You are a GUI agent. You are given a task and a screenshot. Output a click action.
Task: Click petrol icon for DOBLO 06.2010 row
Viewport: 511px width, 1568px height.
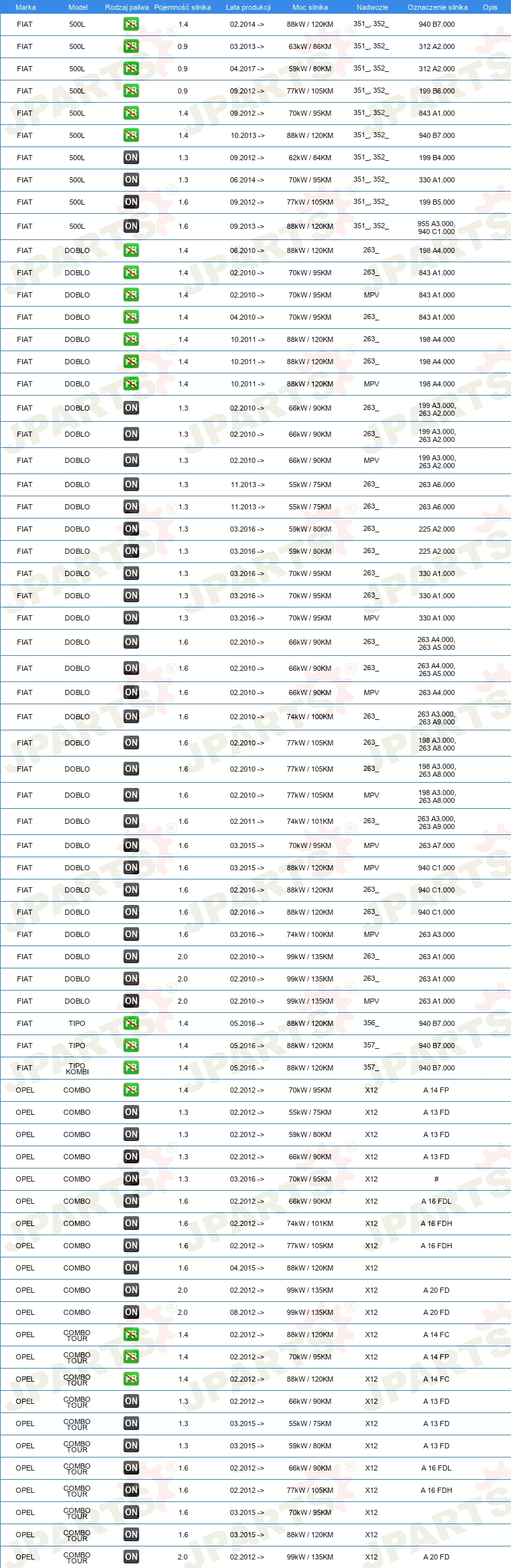(131, 250)
